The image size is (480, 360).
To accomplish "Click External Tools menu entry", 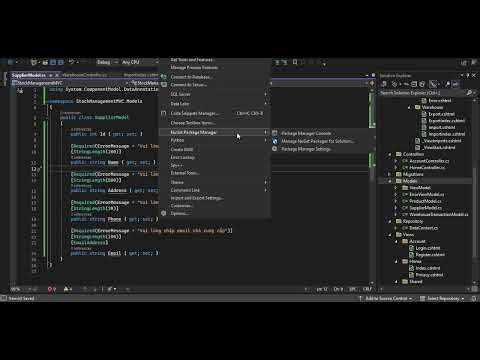I will coord(185,173).
